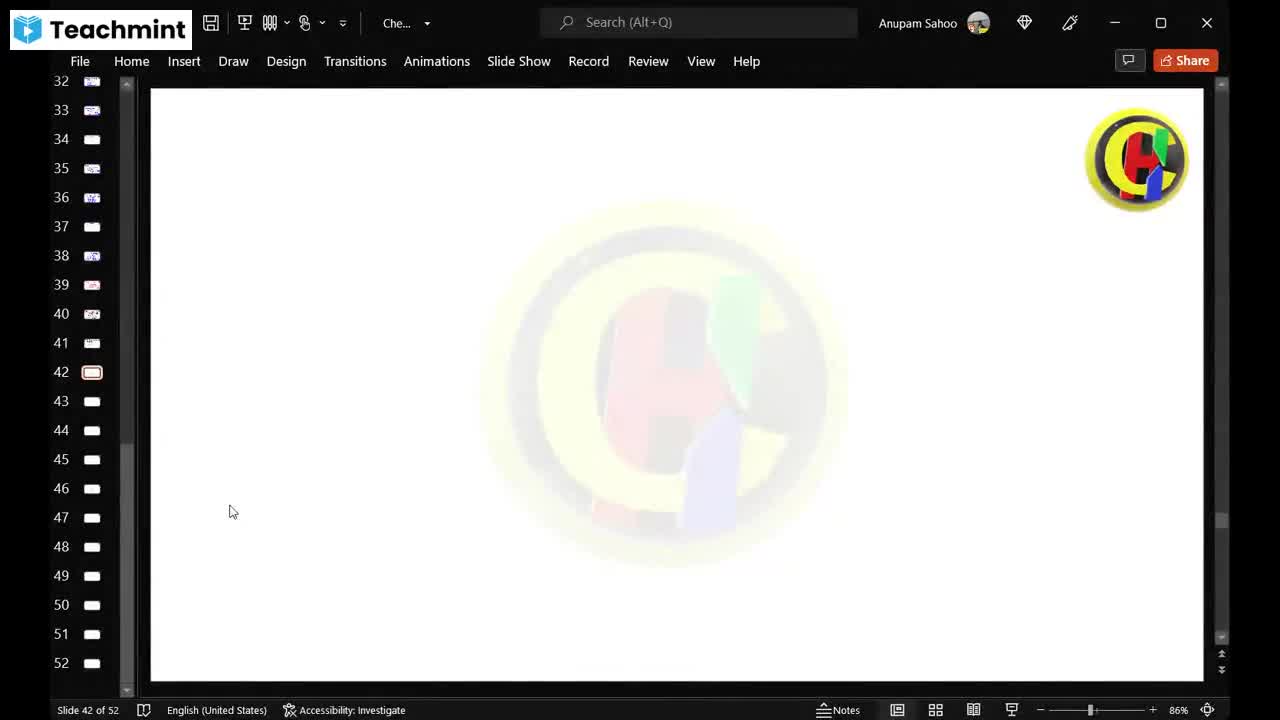Open the File menu
The image size is (1280, 720).
80,61
